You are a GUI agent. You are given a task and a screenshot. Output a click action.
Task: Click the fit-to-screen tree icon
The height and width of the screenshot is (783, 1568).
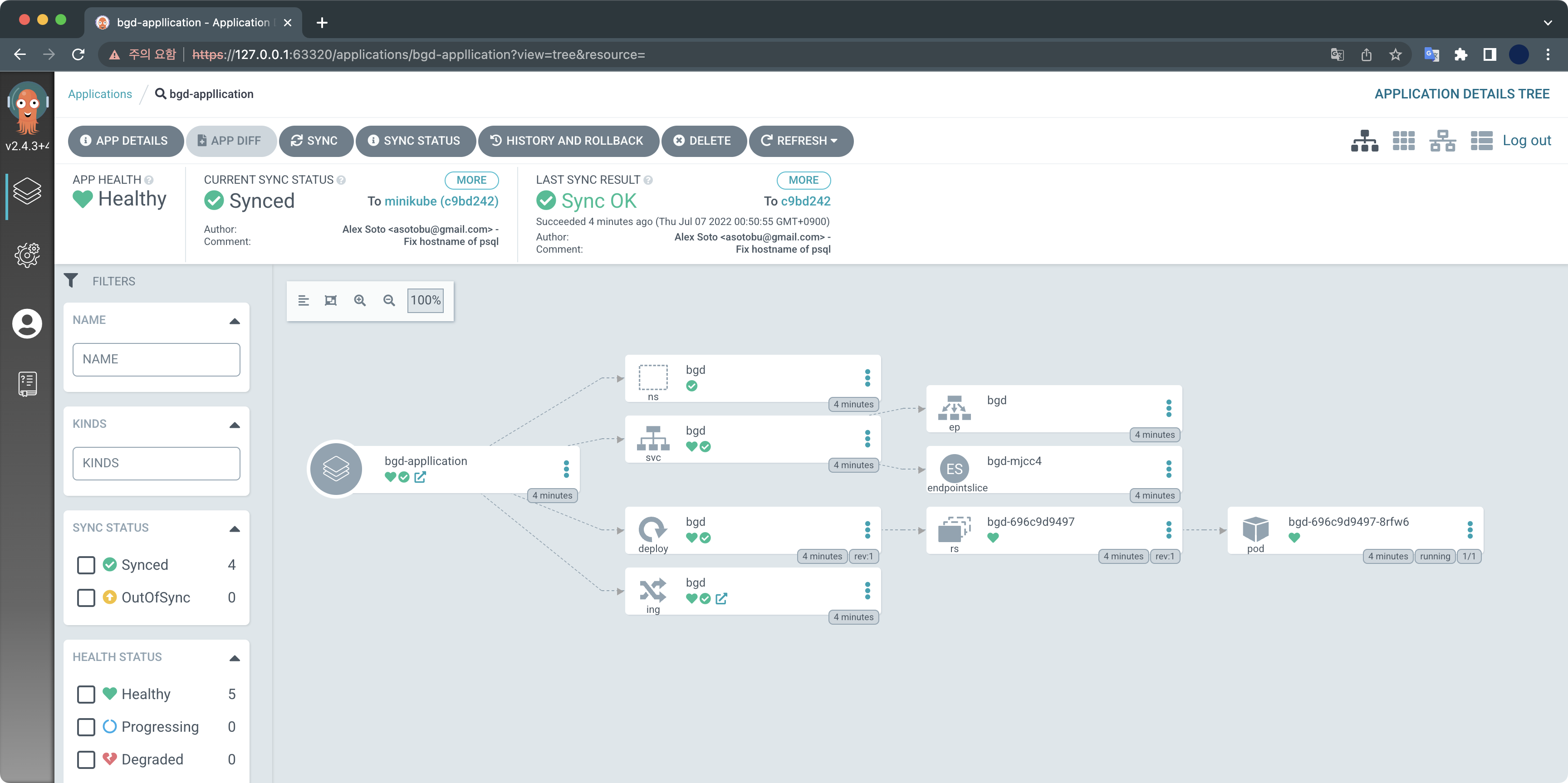tap(330, 301)
